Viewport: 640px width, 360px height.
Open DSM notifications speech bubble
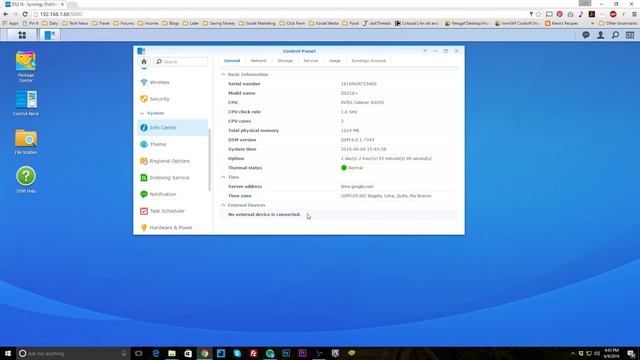coord(586,35)
